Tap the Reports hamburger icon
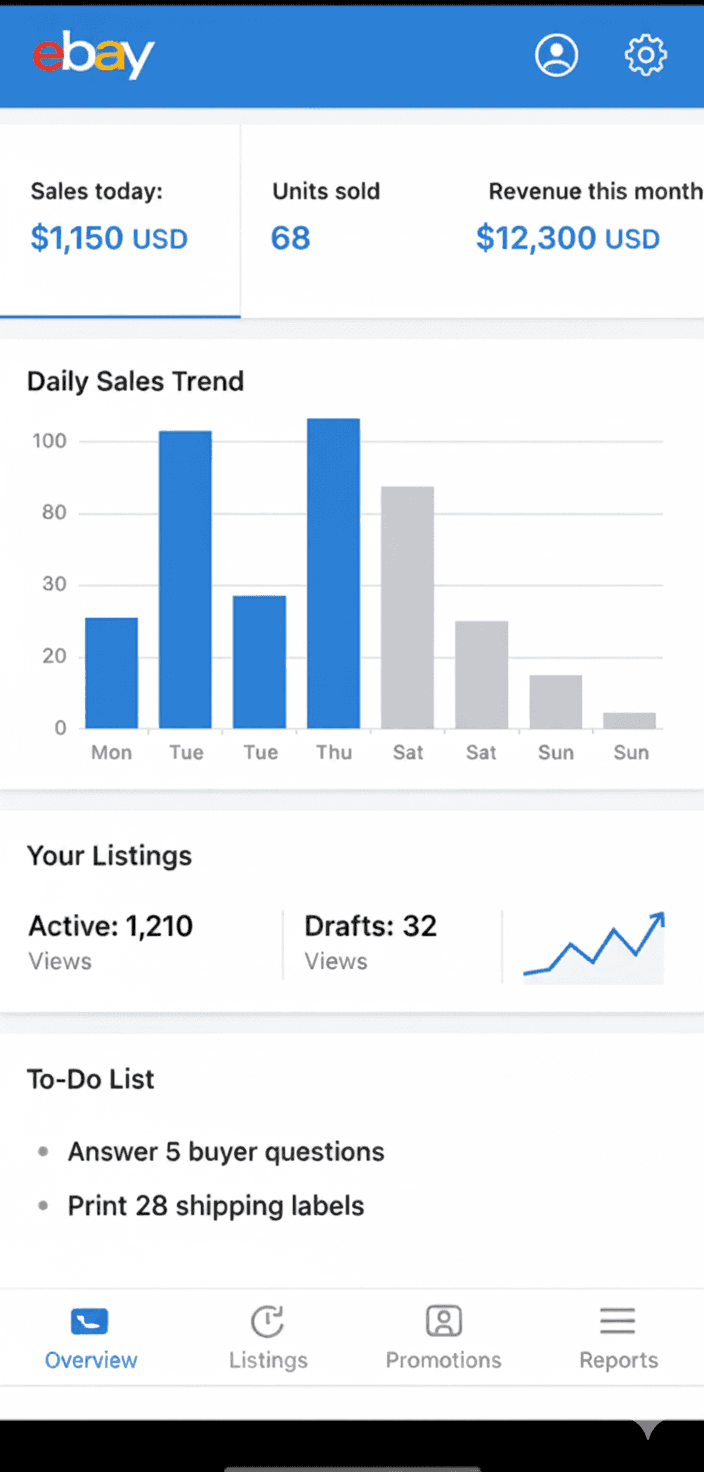This screenshot has width=704, height=1472. 618,1321
